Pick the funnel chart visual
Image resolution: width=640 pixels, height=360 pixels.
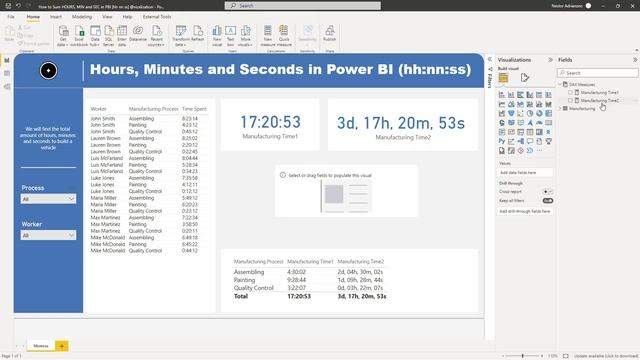pos(511,113)
